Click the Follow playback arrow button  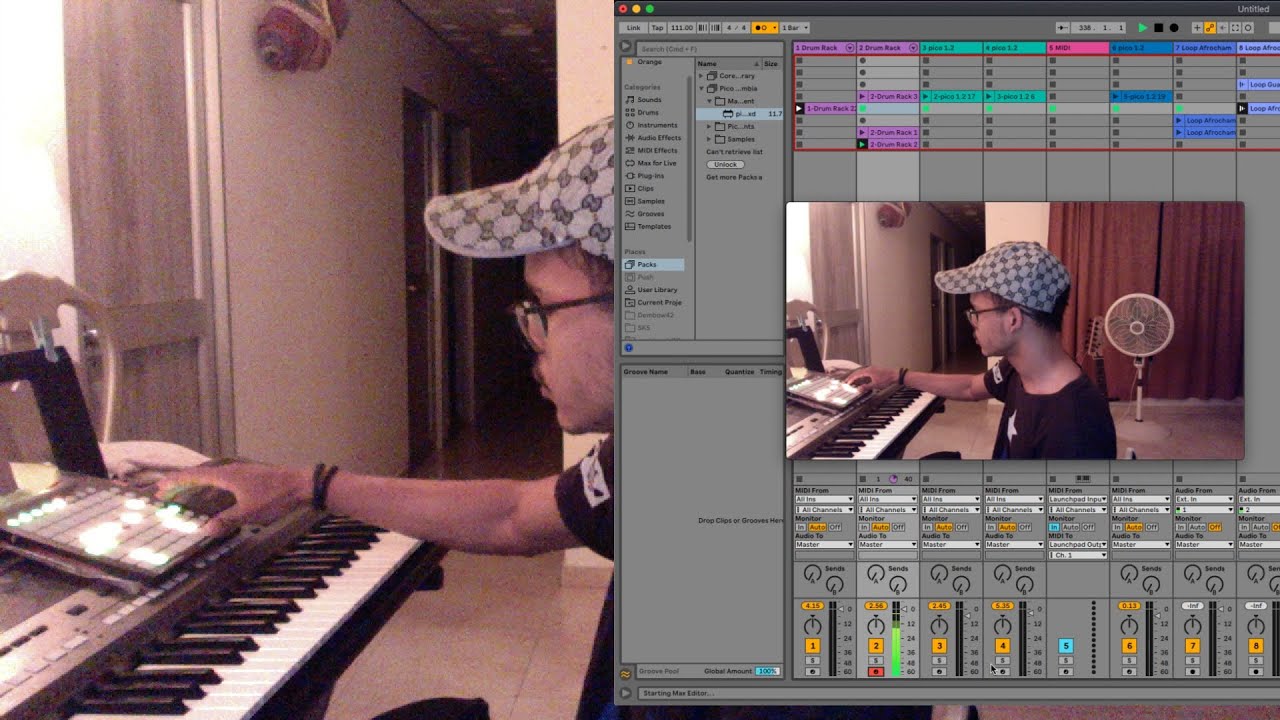[x=1062, y=28]
